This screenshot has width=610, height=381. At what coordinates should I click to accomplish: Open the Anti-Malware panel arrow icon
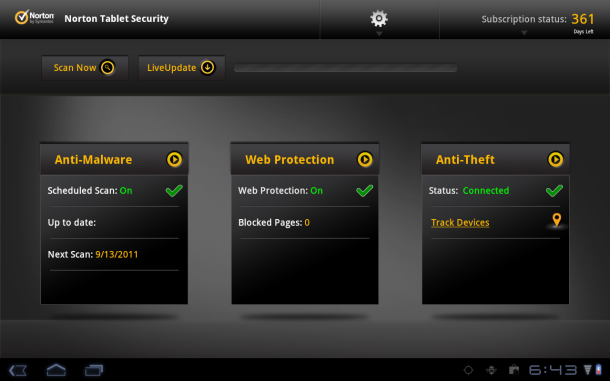click(x=174, y=160)
